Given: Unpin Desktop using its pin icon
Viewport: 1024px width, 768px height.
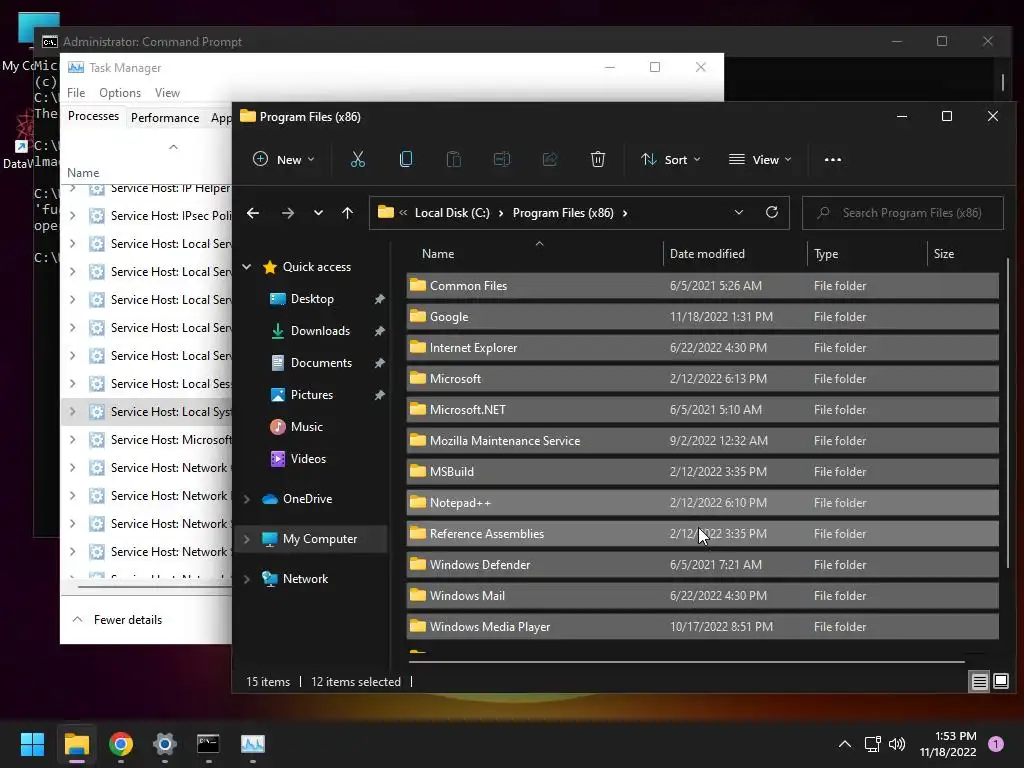Looking at the screenshot, I should point(379,299).
